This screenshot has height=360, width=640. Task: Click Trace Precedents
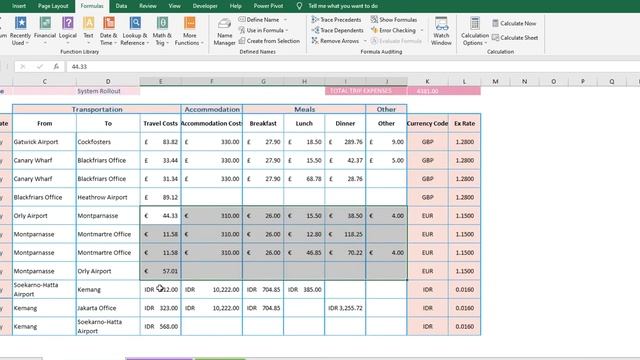click(336, 20)
